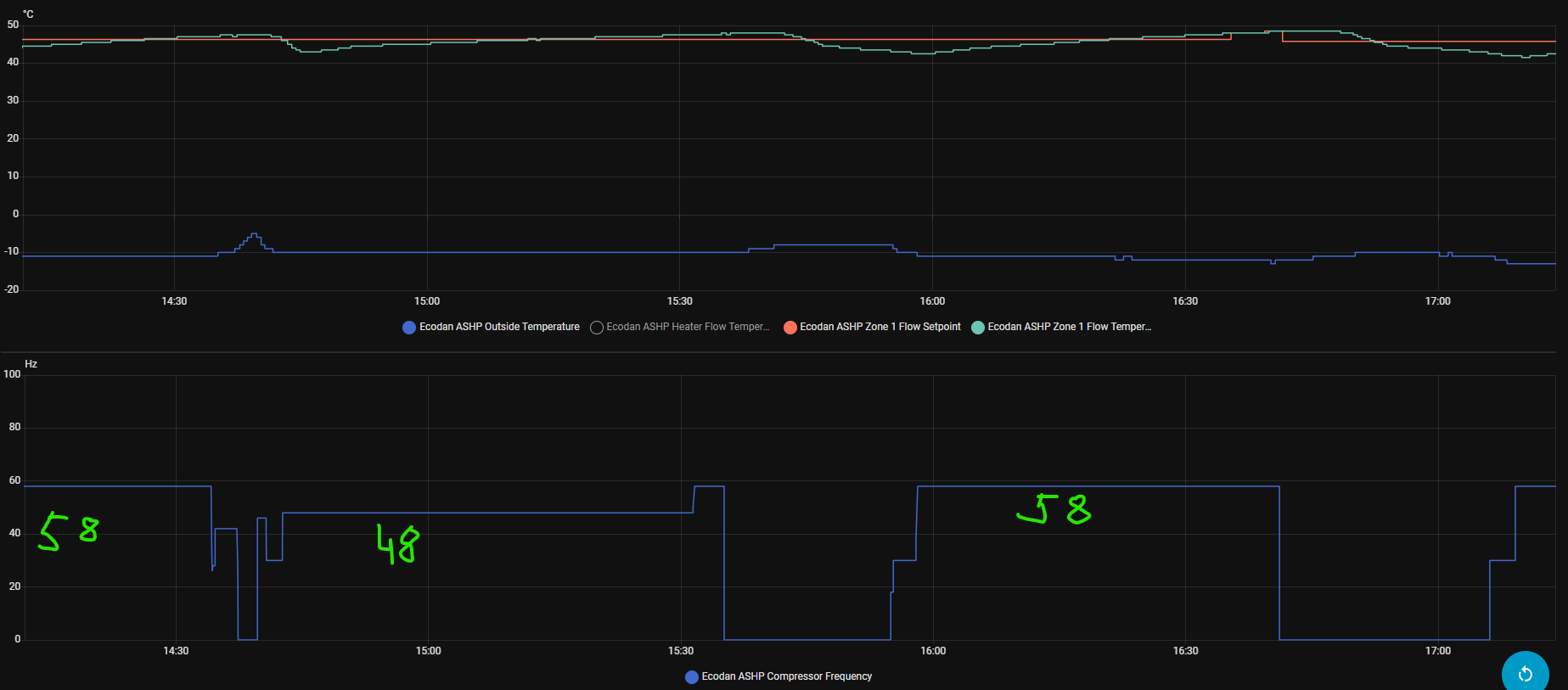This screenshot has width=1568, height=690.
Task: Click the blue Outside Temperature legend dot
Action: click(409, 328)
